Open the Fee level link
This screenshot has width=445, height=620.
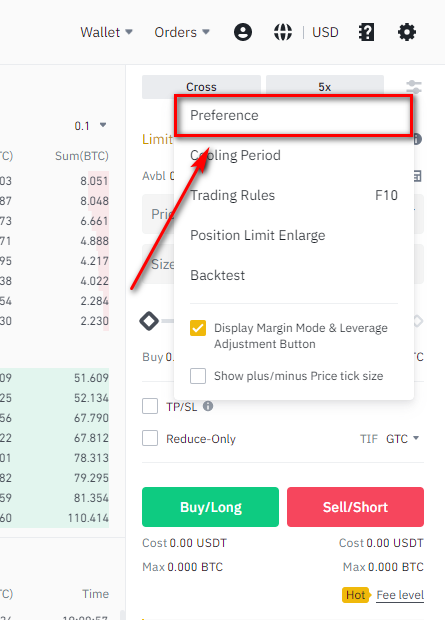coord(400,595)
